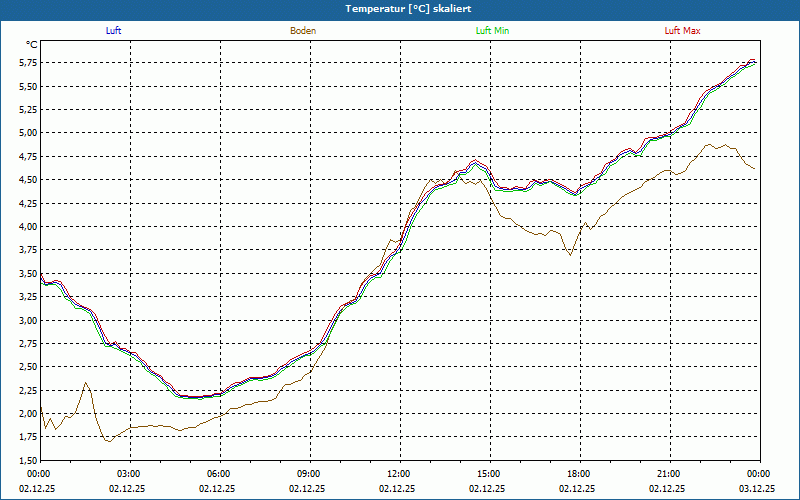
Task: Click the 2,25 y-axis value
Action: click(28, 390)
